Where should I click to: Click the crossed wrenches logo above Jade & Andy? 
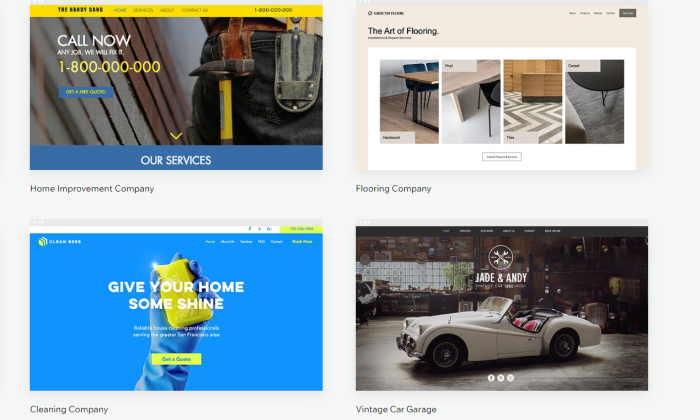point(501,257)
